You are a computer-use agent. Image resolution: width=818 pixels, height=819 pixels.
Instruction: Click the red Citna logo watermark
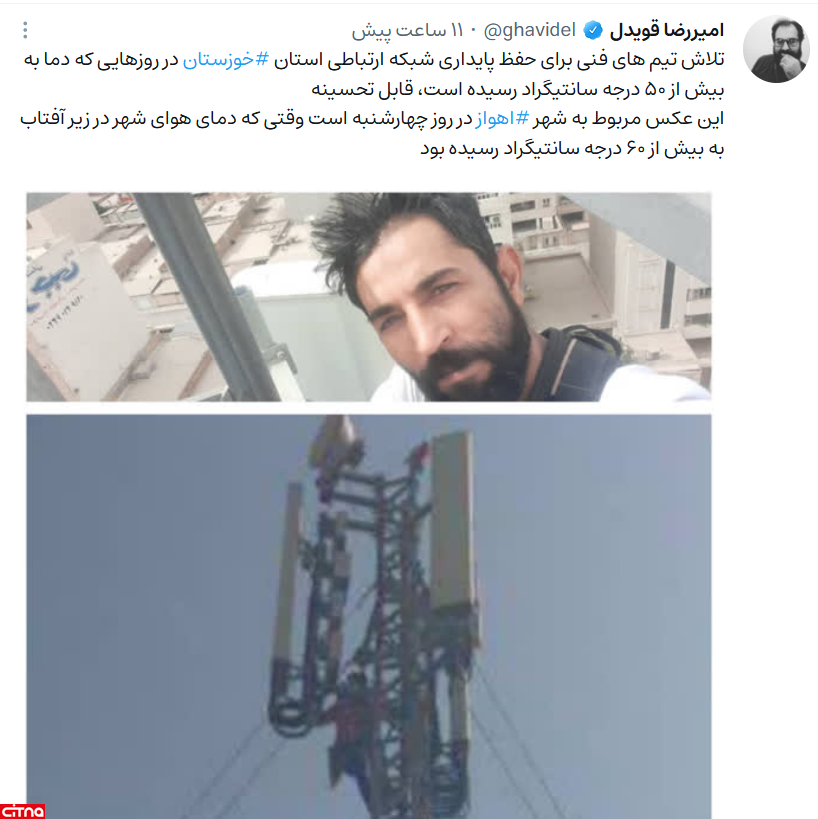[22, 811]
